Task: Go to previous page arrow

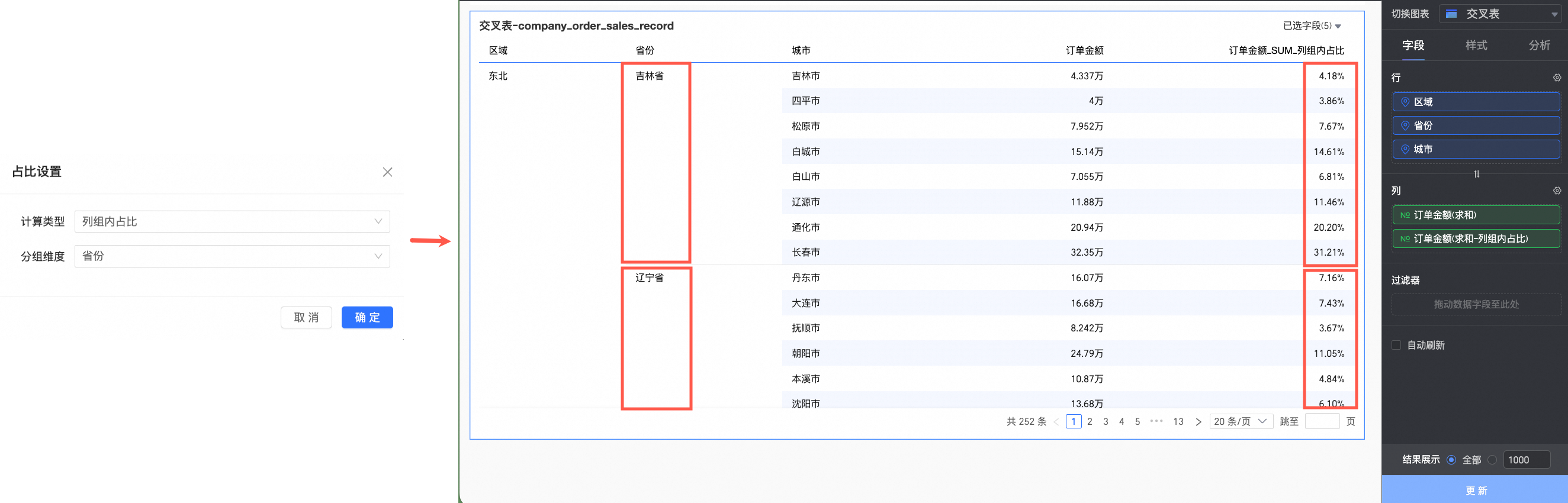Action: (1056, 421)
